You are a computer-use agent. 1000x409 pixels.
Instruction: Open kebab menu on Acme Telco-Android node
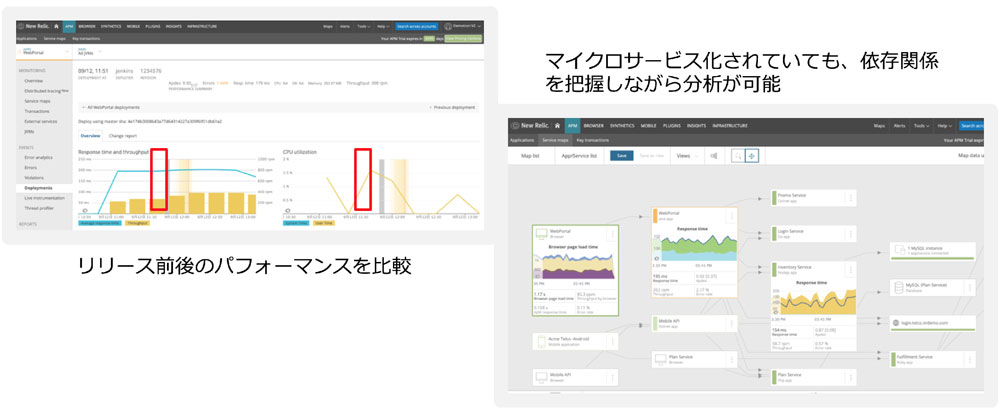coord(612,341)
